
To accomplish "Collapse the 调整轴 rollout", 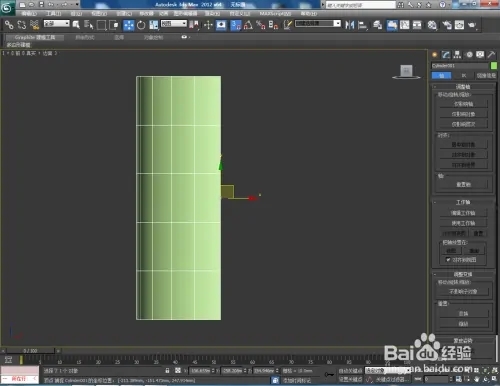I will click(463, 87).
